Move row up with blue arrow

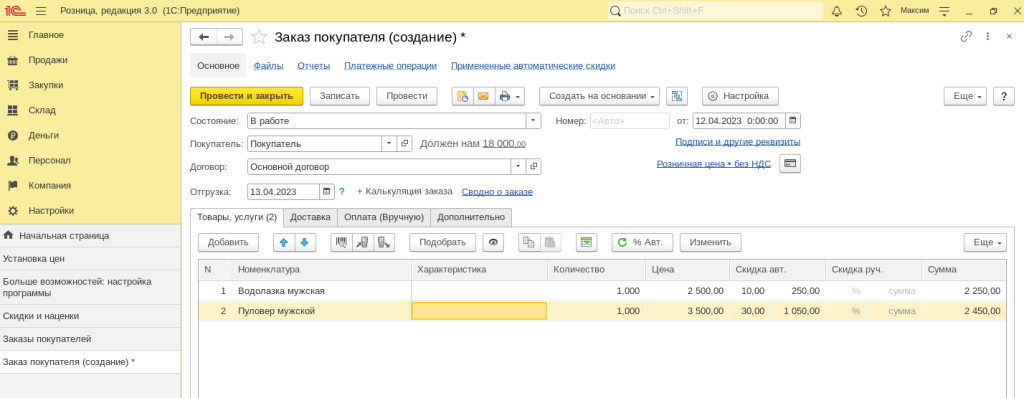[x=283, y=242]
